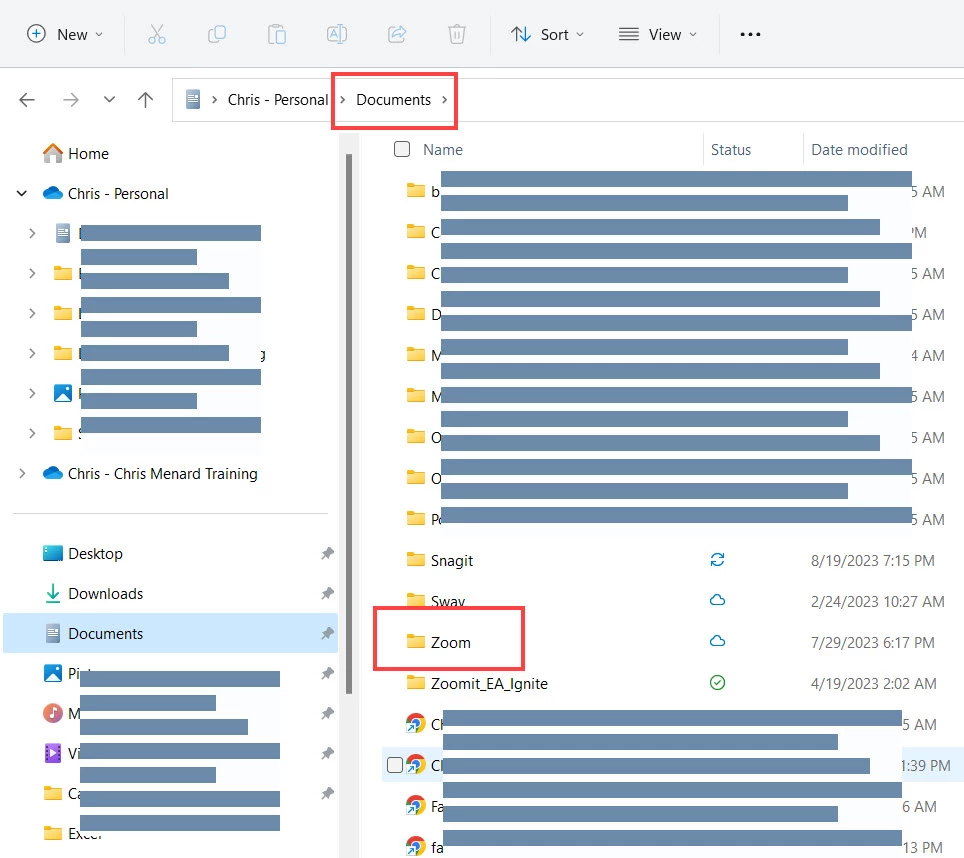The width and height of the screenshot is (964, 858).
Task: Click the Snagit folder icon
Action: coord(416,560)
